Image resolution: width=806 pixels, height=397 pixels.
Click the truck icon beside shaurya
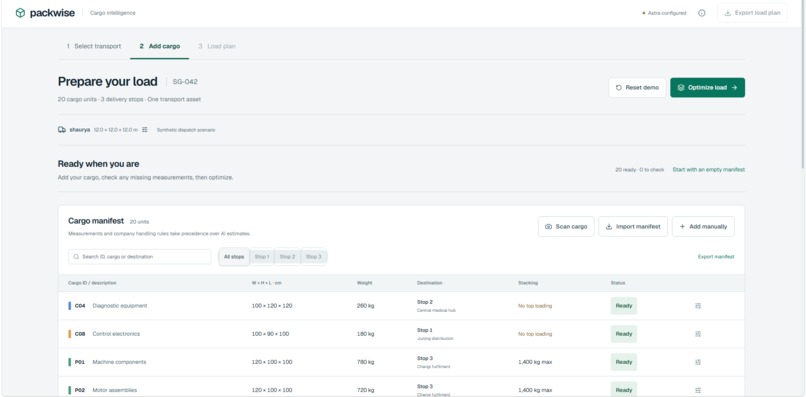tap(62, 130)
